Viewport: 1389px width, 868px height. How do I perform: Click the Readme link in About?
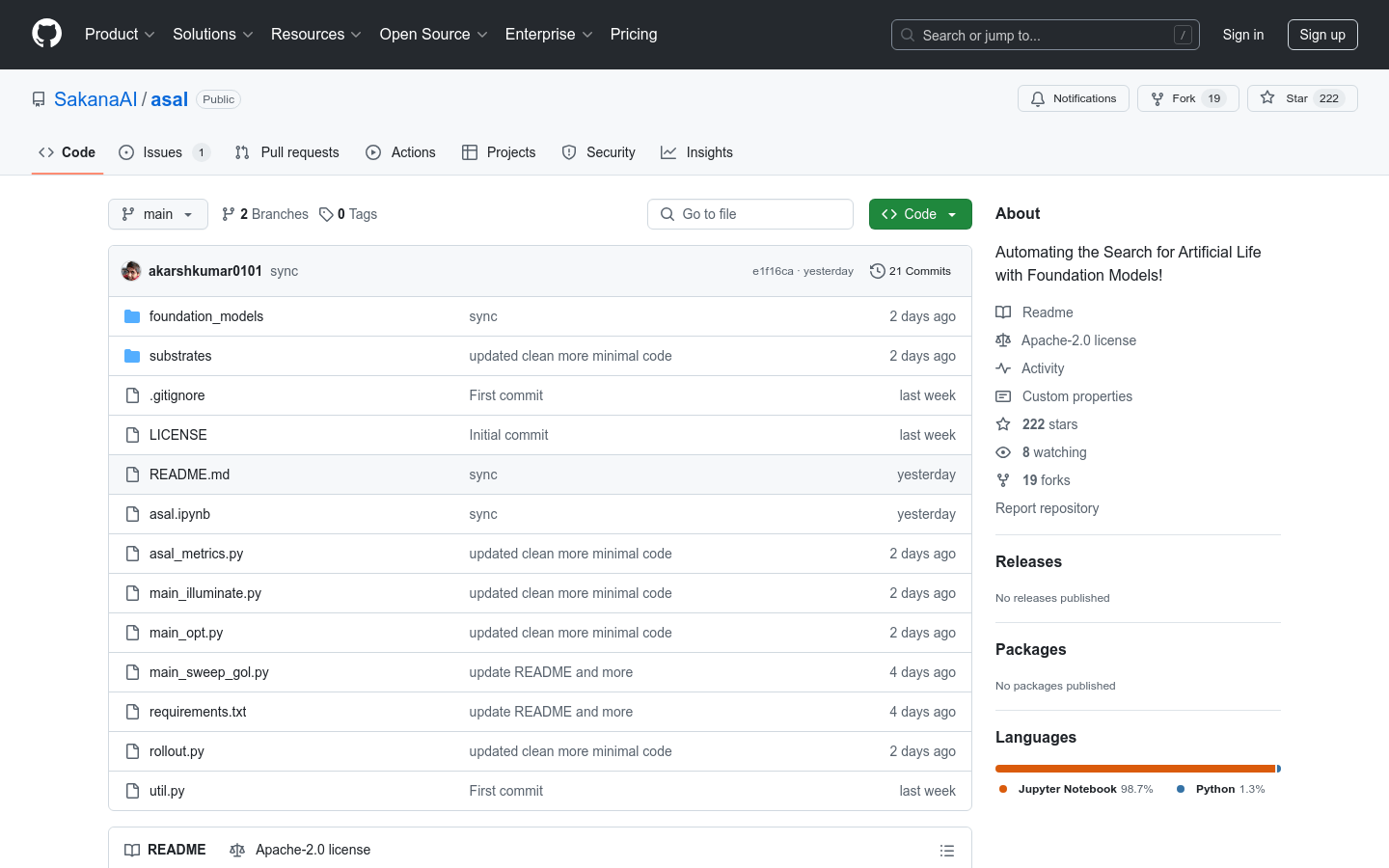(1034, 312)
